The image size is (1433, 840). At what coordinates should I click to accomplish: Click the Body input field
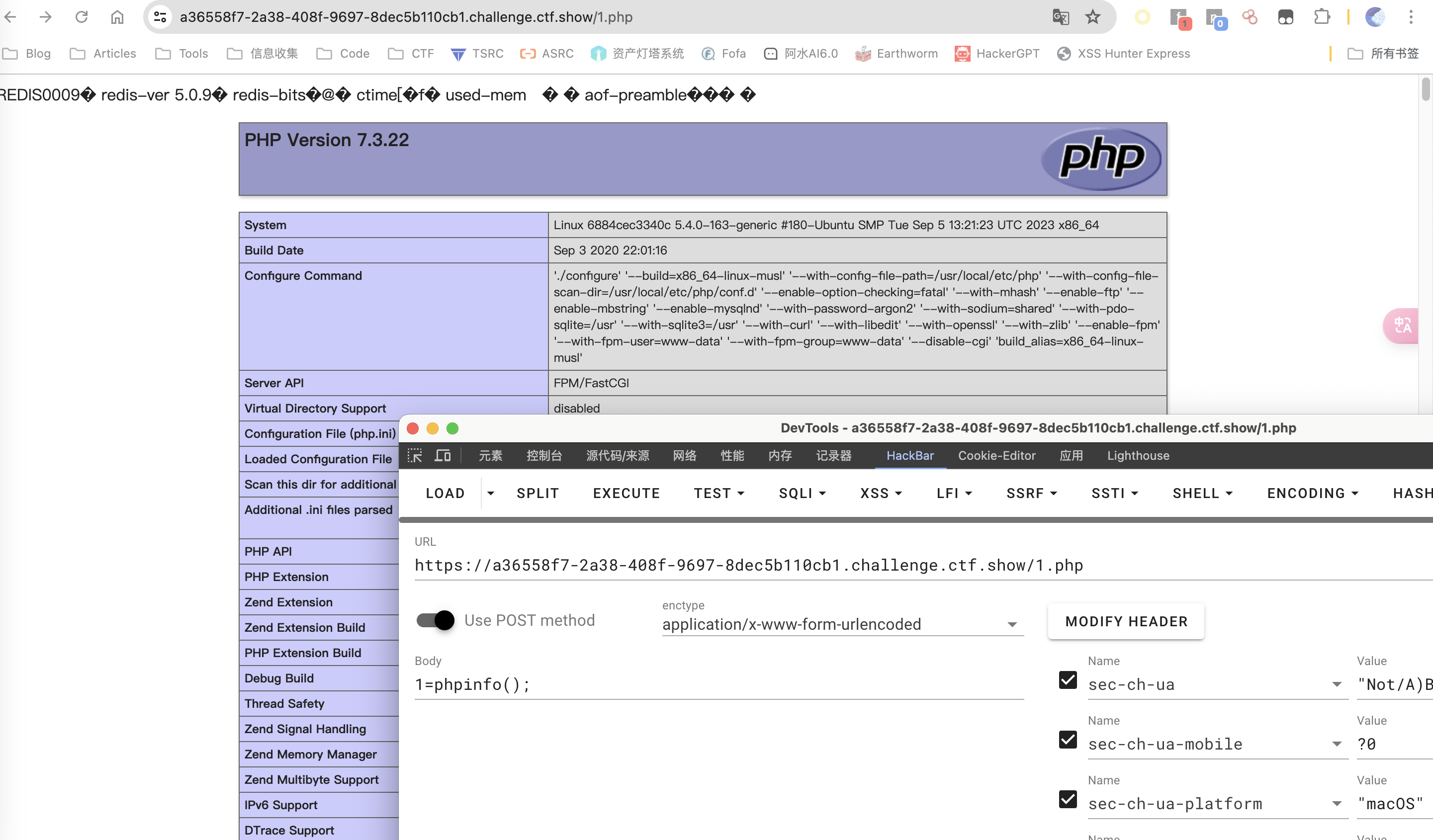(719, 684)
